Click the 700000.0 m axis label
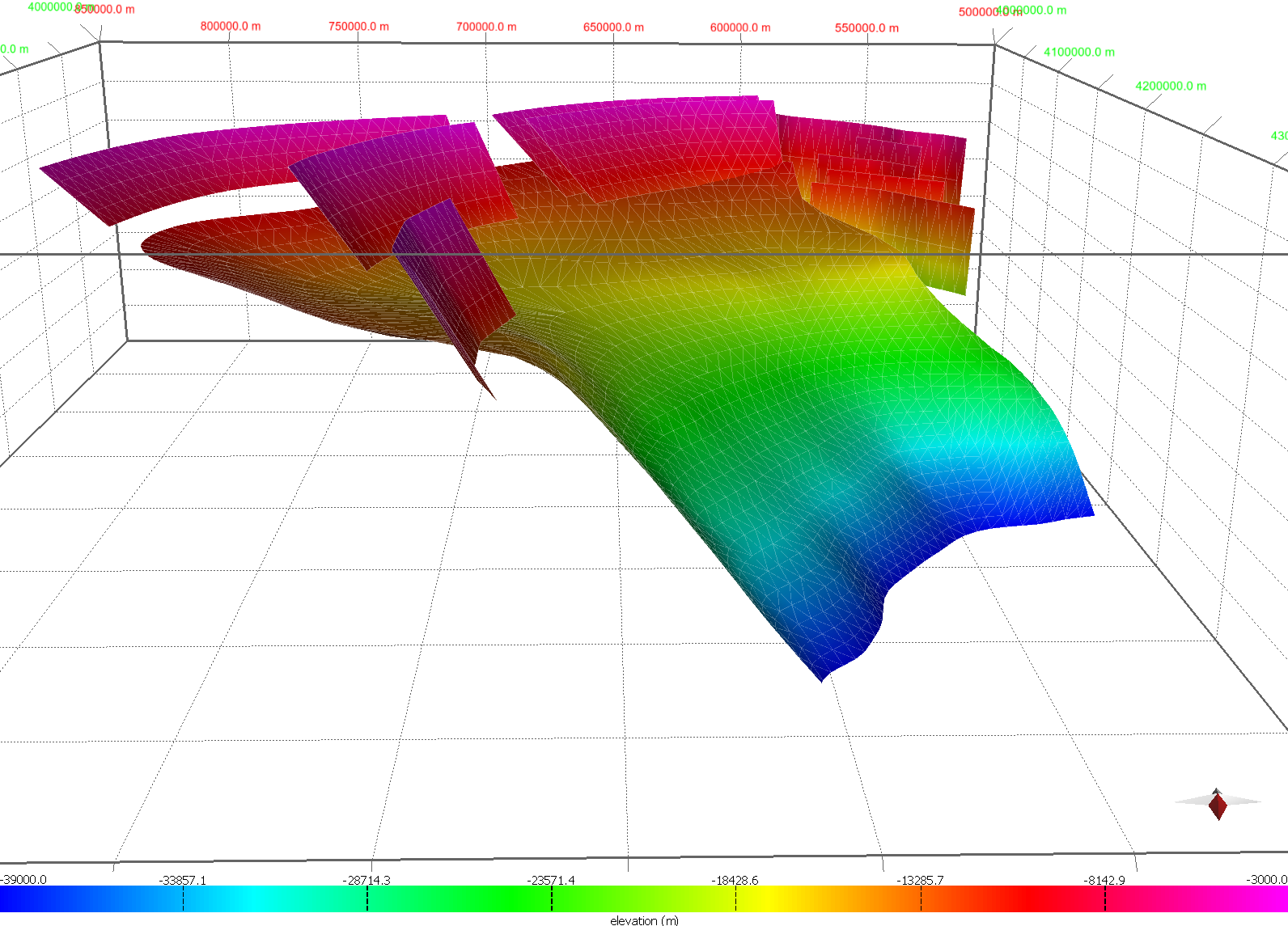 tap(486, 27)
